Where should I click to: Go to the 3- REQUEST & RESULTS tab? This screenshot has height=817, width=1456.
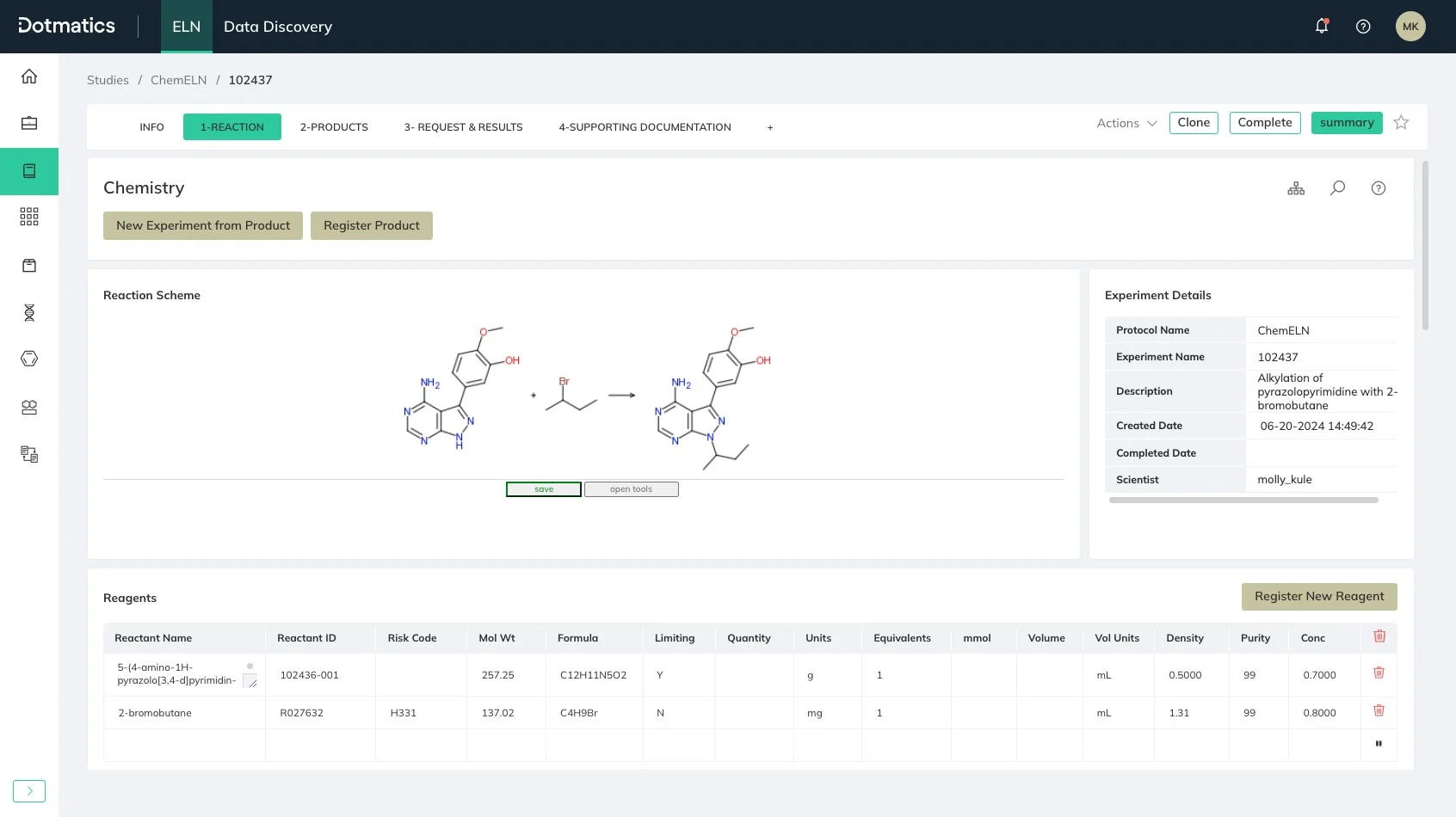(x=464, y=127)
